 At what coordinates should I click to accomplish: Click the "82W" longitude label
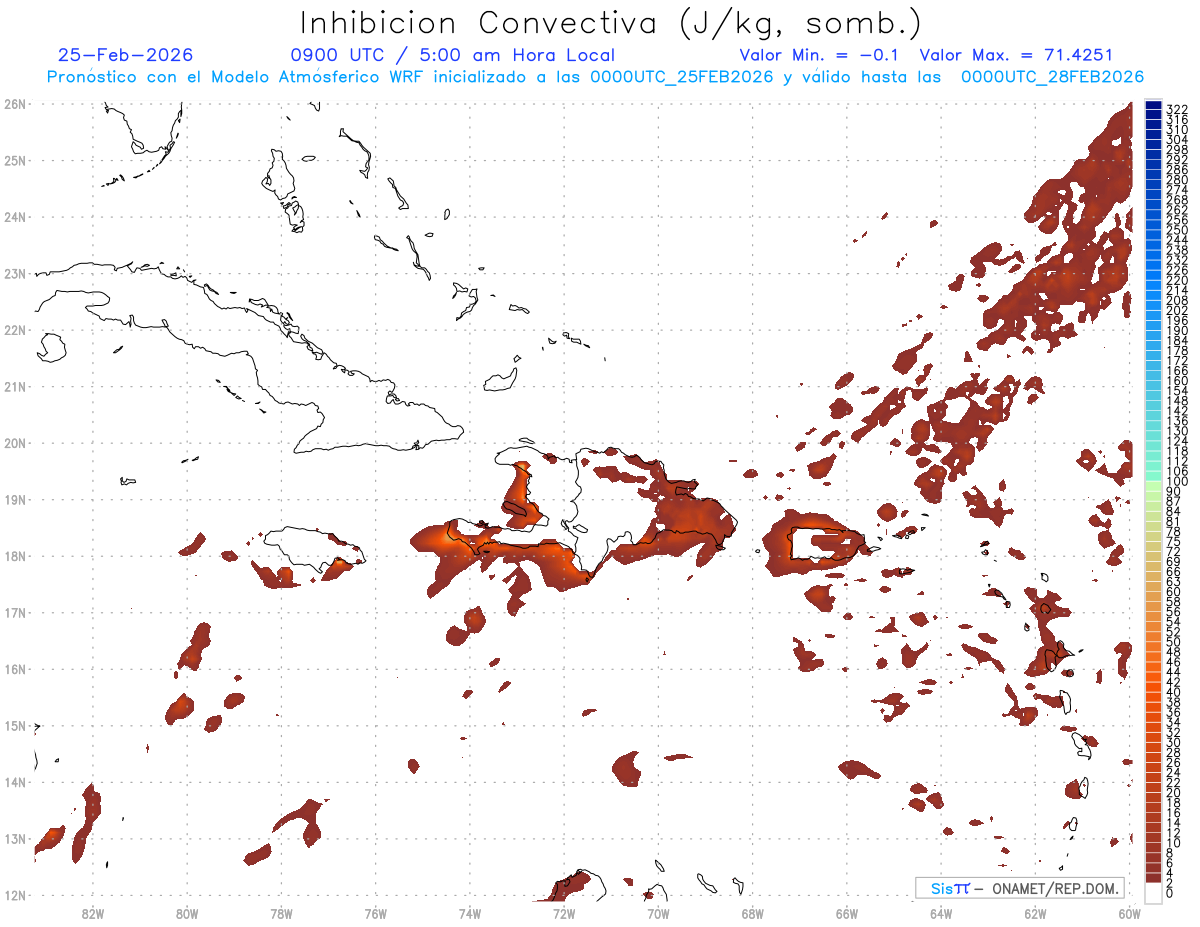click(x=93, y=913)
